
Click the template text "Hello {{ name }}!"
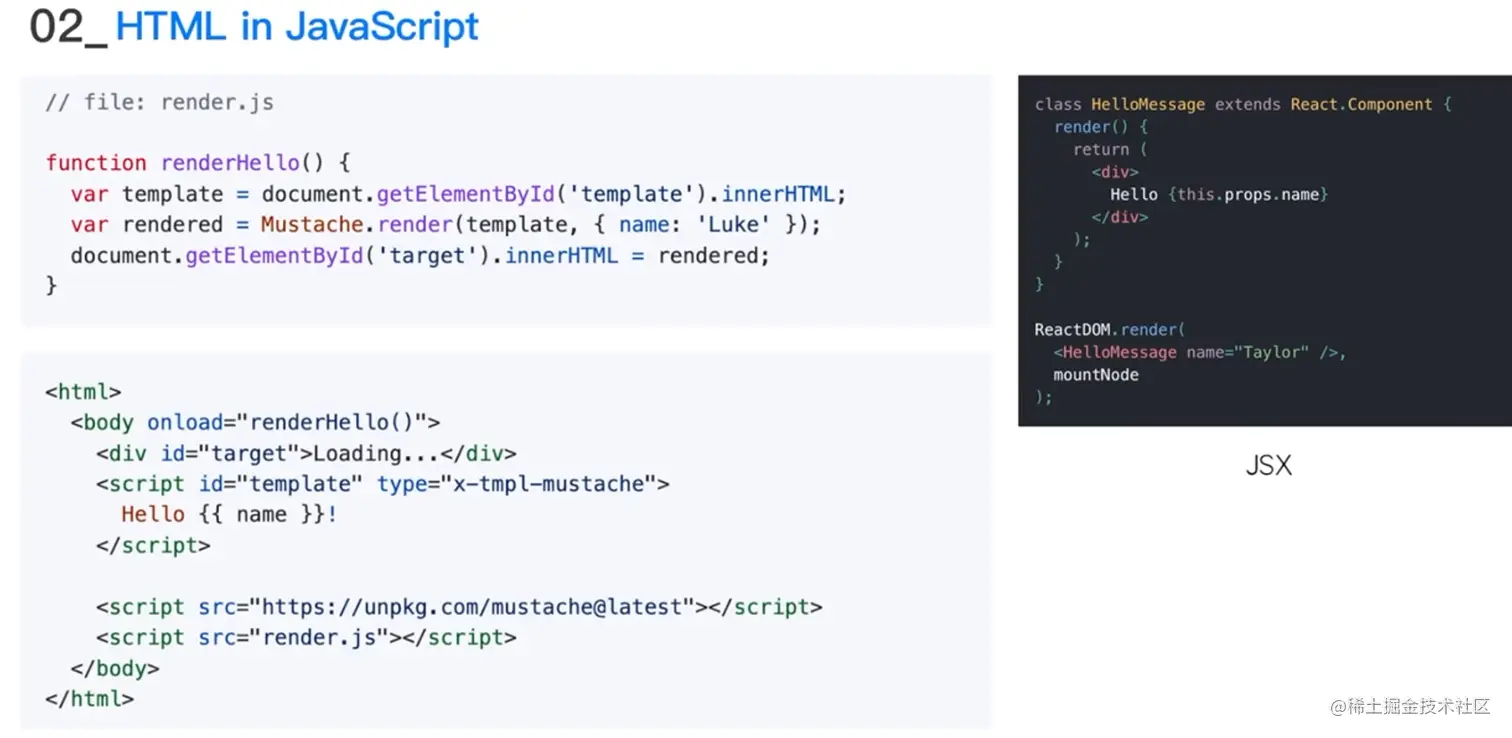[230, 514]
